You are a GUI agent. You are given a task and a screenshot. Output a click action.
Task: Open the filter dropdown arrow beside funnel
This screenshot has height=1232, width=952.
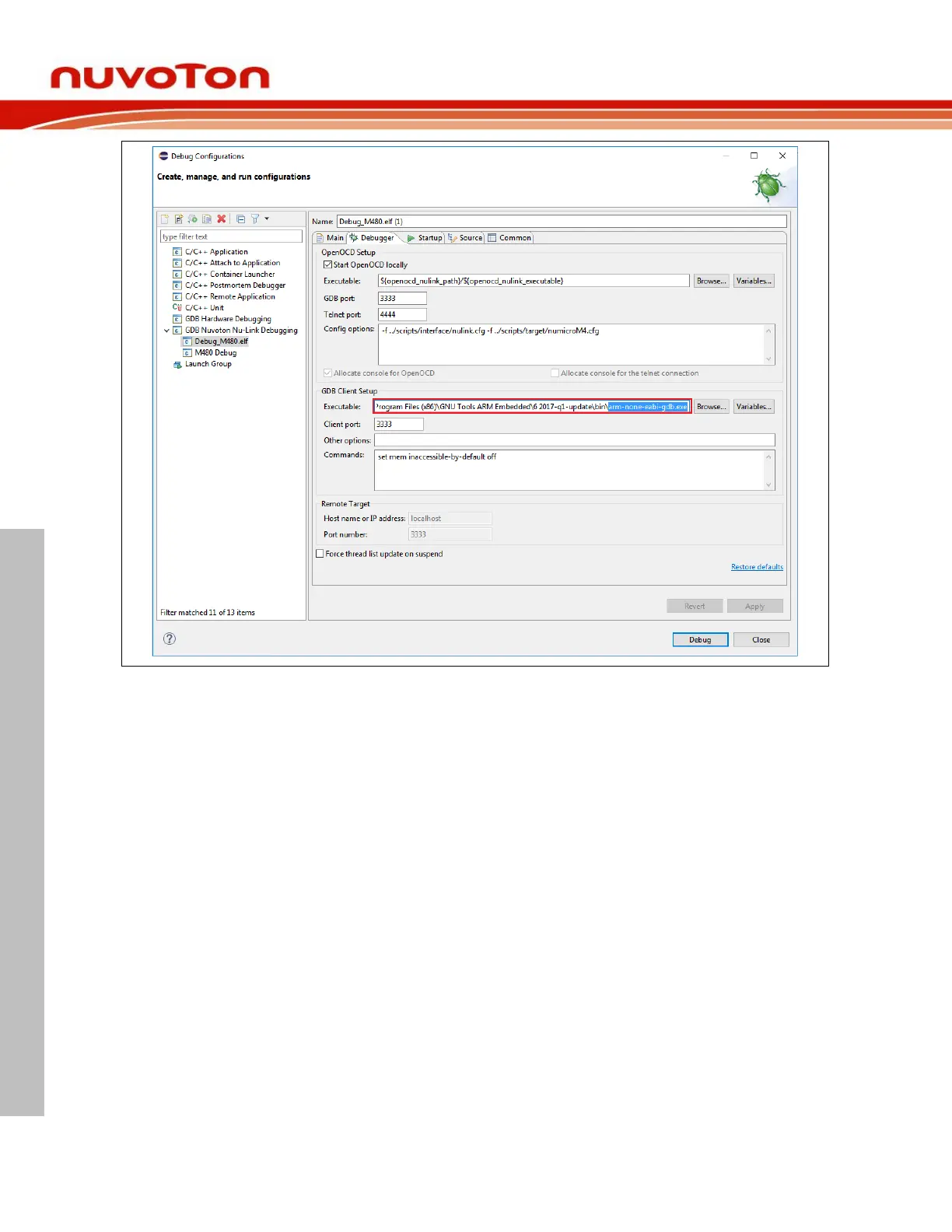(267, 219)
